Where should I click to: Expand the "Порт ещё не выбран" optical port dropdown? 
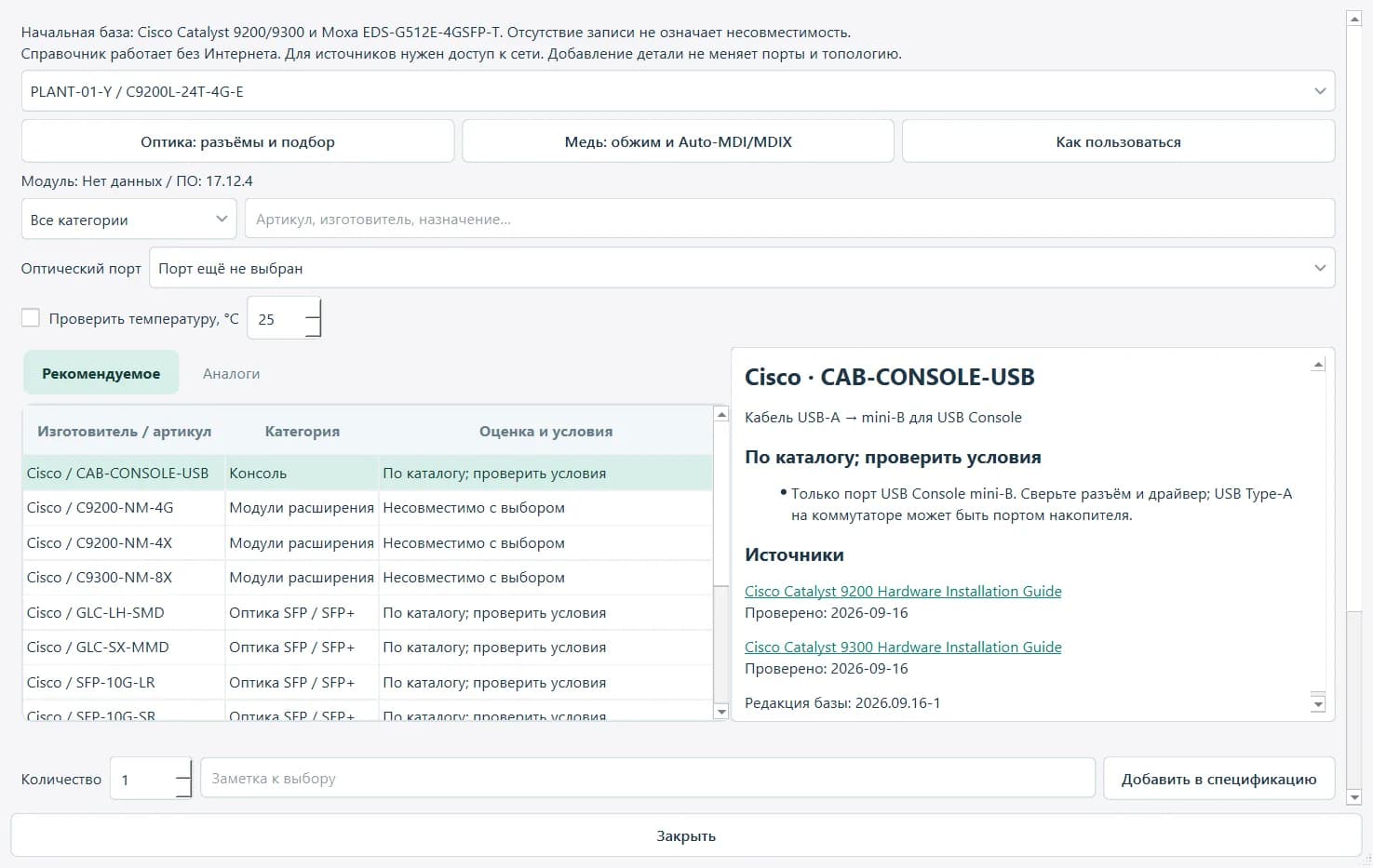click(x=742, y=268)
